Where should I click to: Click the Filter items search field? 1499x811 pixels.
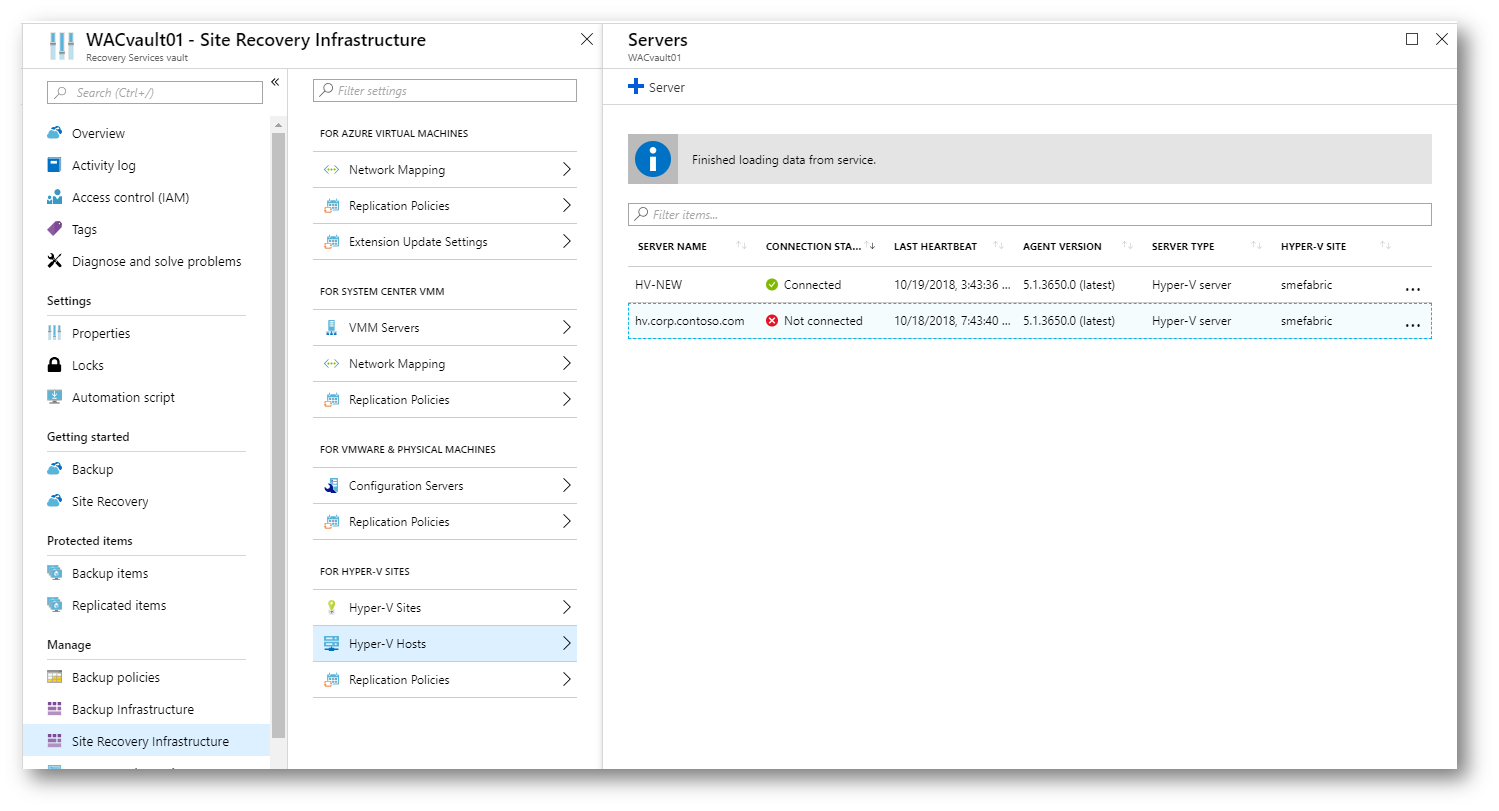tap(1029, 214)
